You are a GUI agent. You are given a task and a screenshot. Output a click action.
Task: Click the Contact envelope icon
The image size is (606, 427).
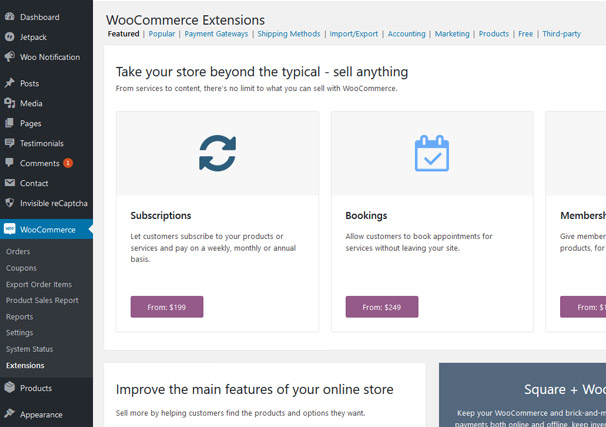(x=10, y=183)
